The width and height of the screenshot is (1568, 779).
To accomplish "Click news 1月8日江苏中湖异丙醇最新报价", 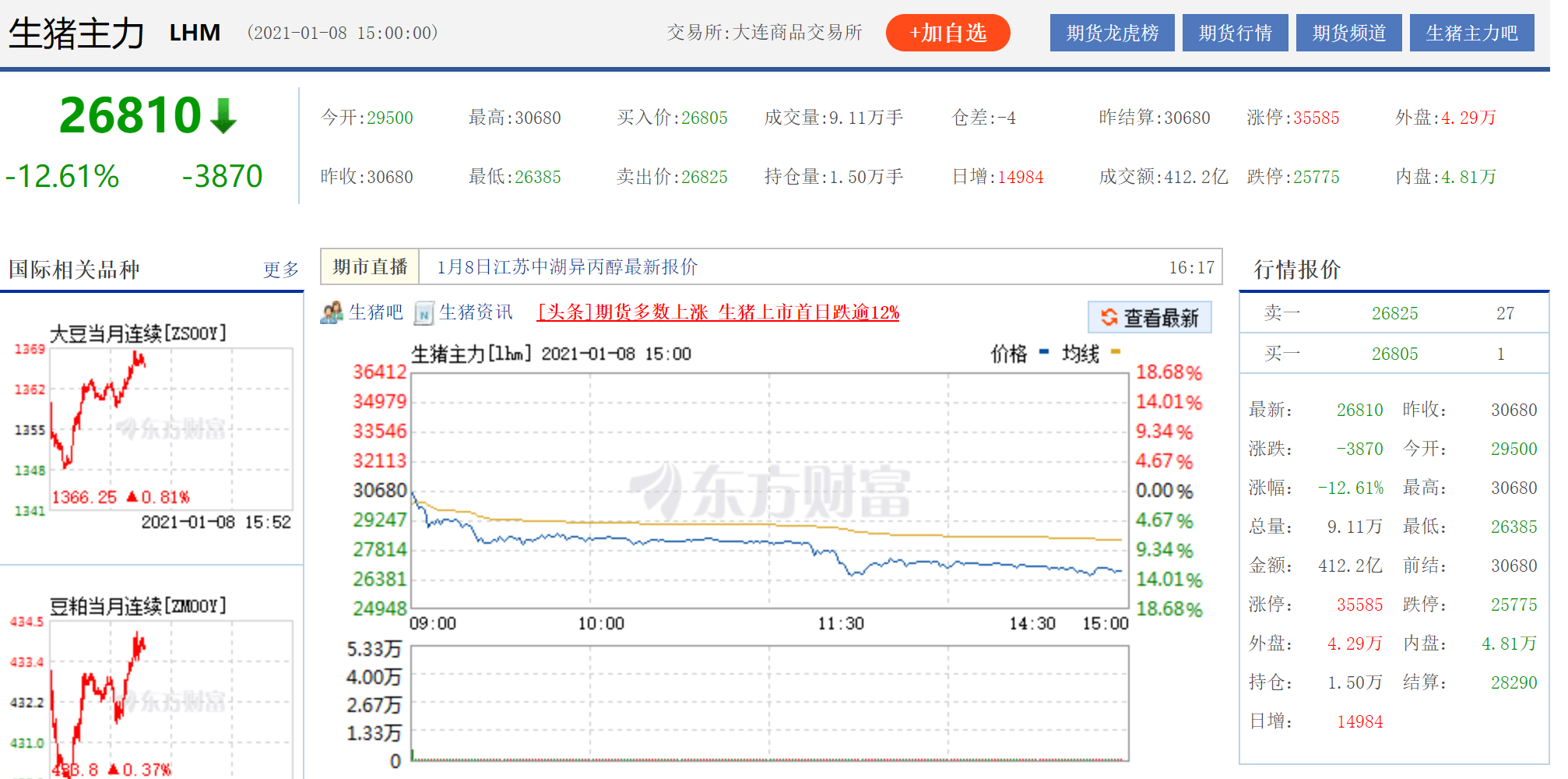I will [x=567, y=267].
